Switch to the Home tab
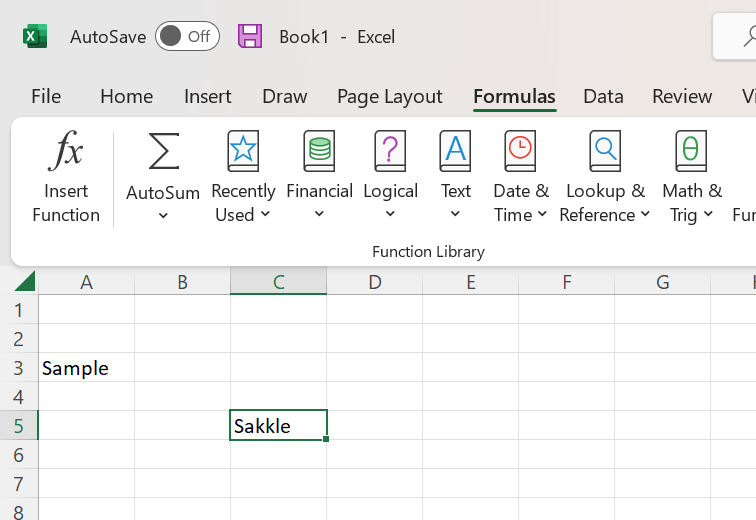This screenshot has height=520, width=756. 126,96
